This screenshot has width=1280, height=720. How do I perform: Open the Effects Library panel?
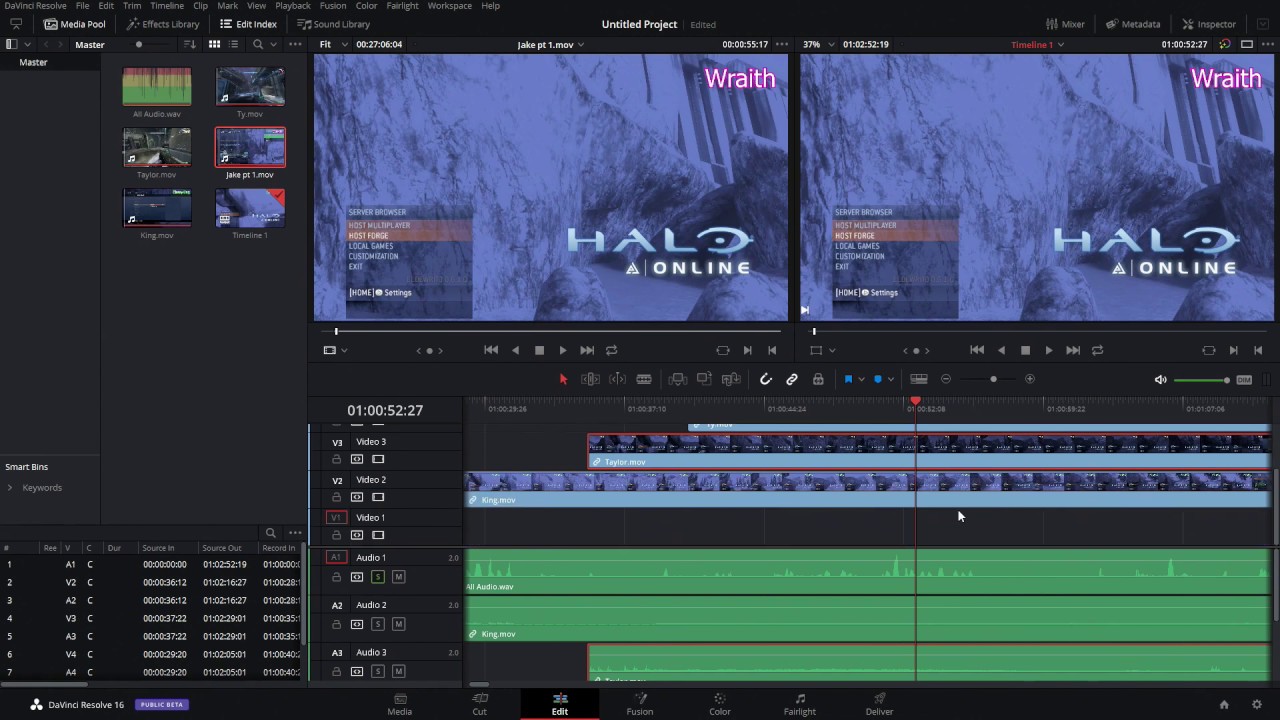pyautogui.click(x=163, y=24)
